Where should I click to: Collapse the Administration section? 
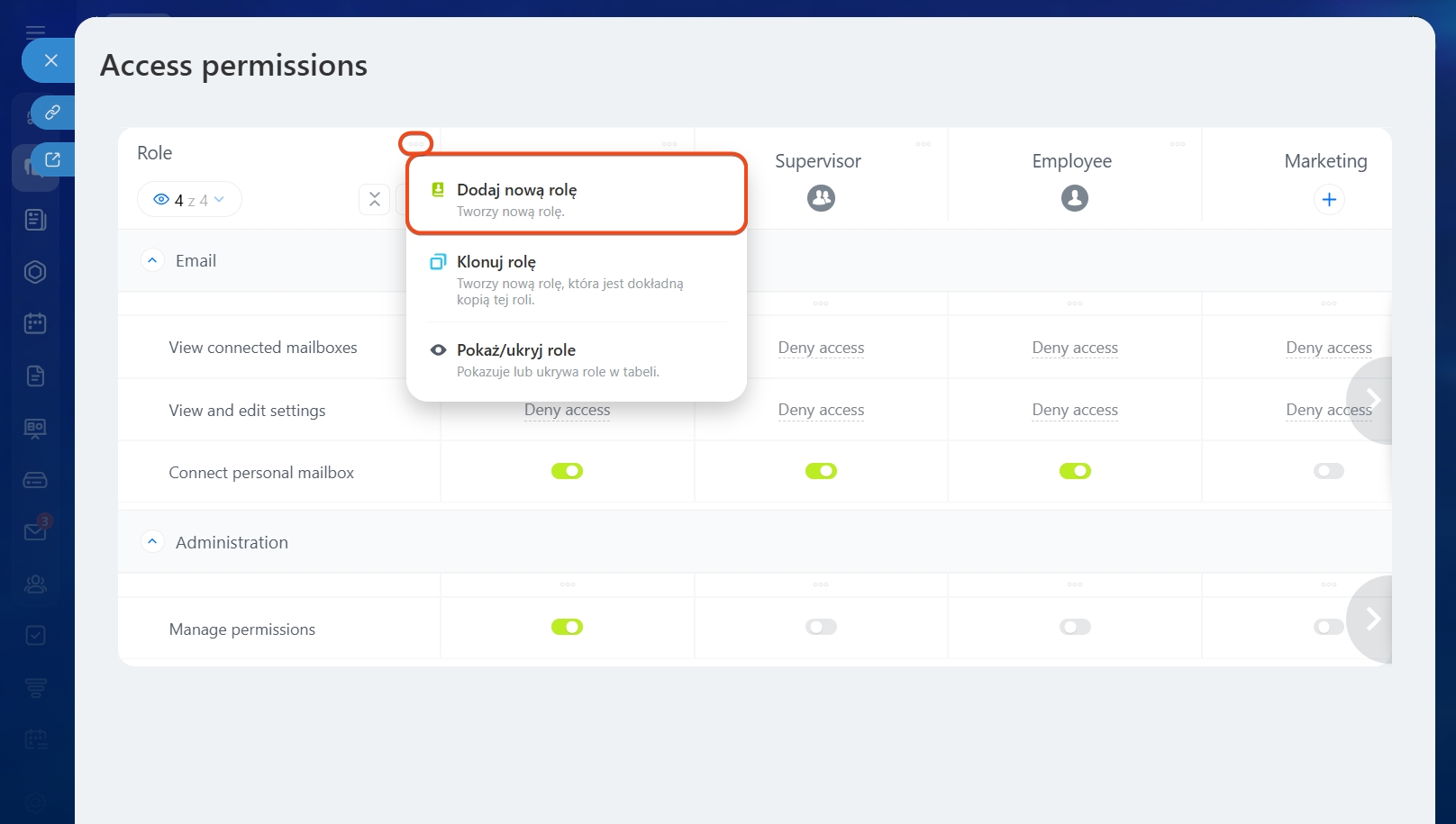click(x=152, y=542)
